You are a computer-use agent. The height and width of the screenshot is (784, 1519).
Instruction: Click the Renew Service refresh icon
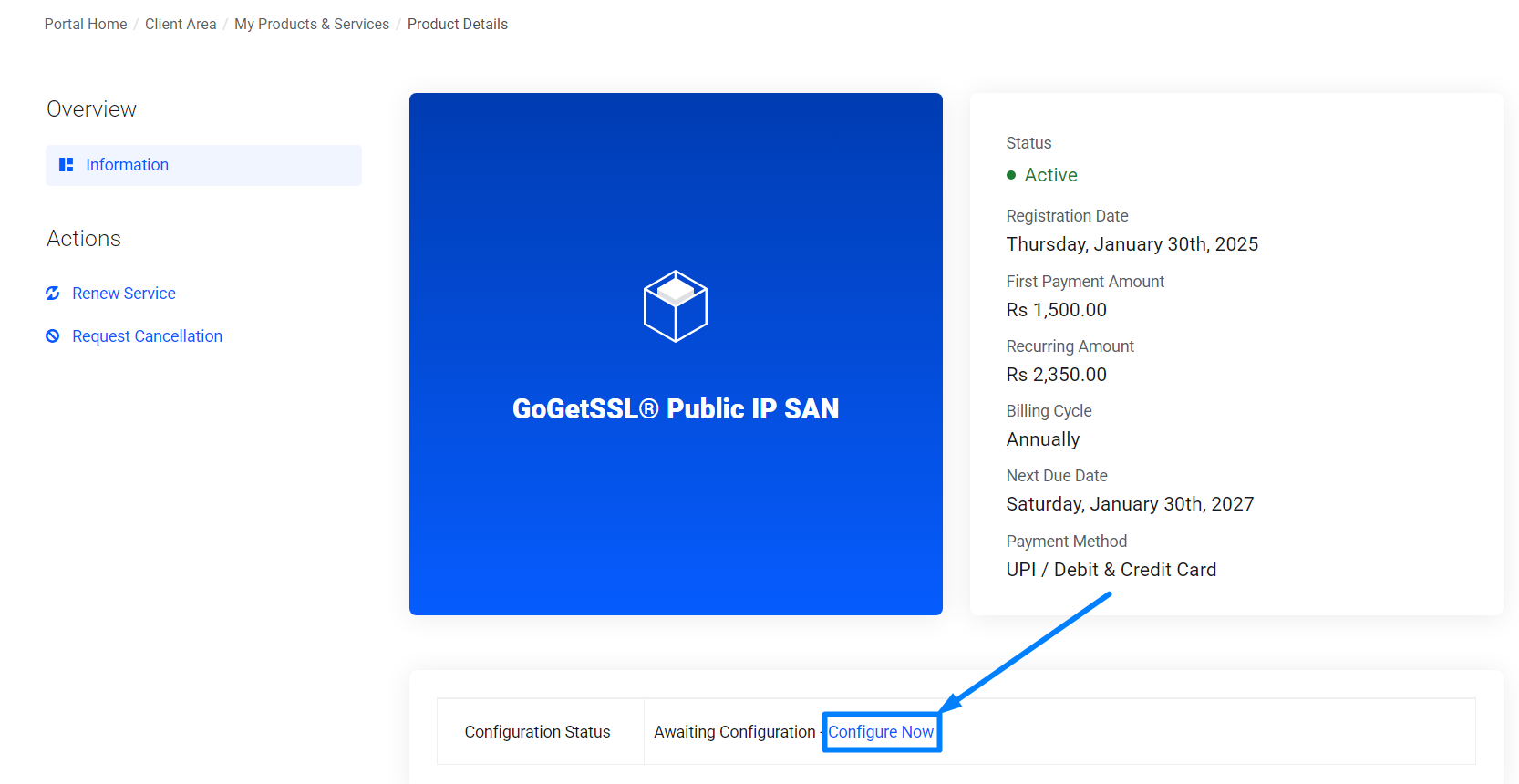[x=53, y=294]
